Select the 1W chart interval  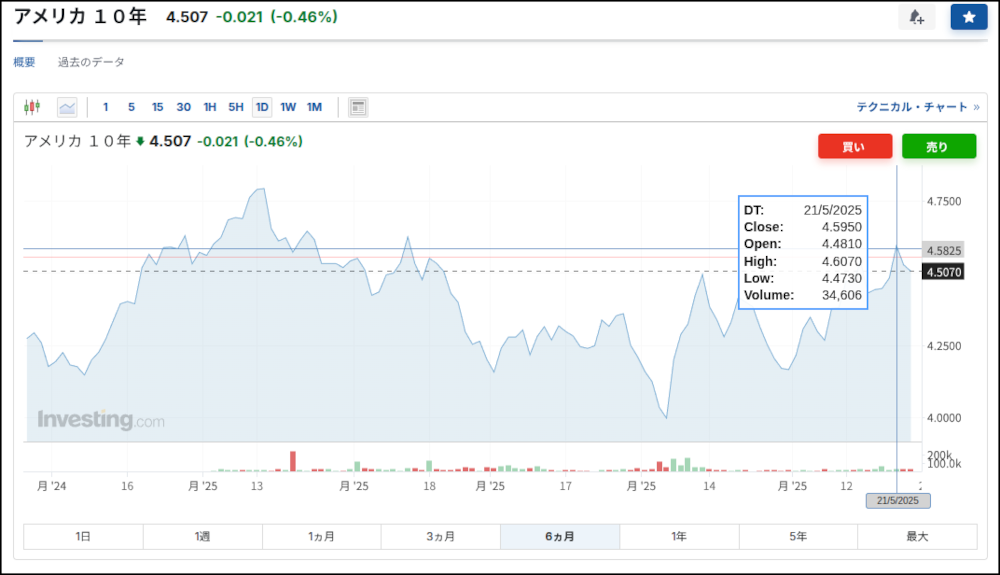(288, 107)
